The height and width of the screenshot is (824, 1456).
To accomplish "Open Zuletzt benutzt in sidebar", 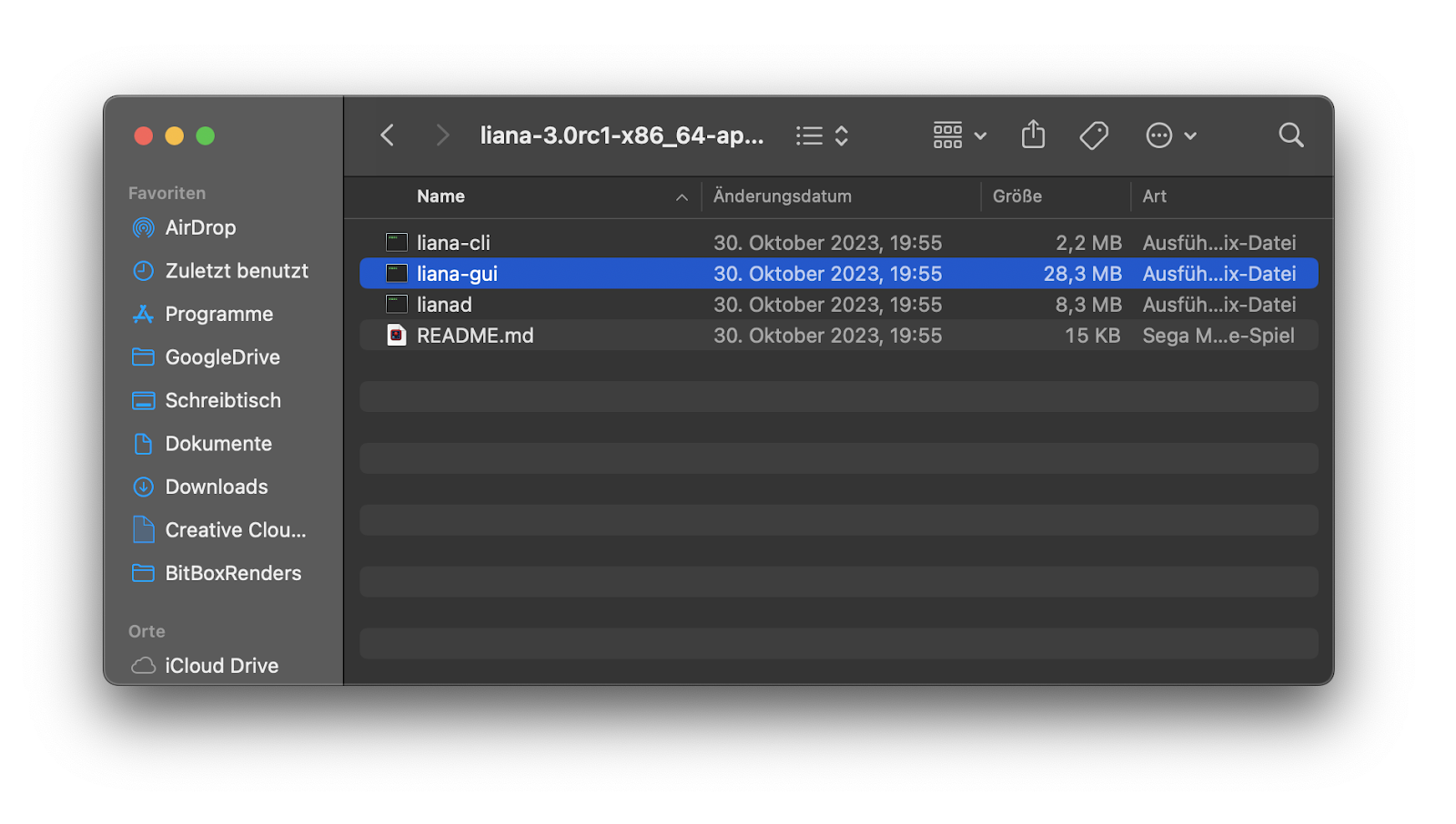I will click(237, 271).
